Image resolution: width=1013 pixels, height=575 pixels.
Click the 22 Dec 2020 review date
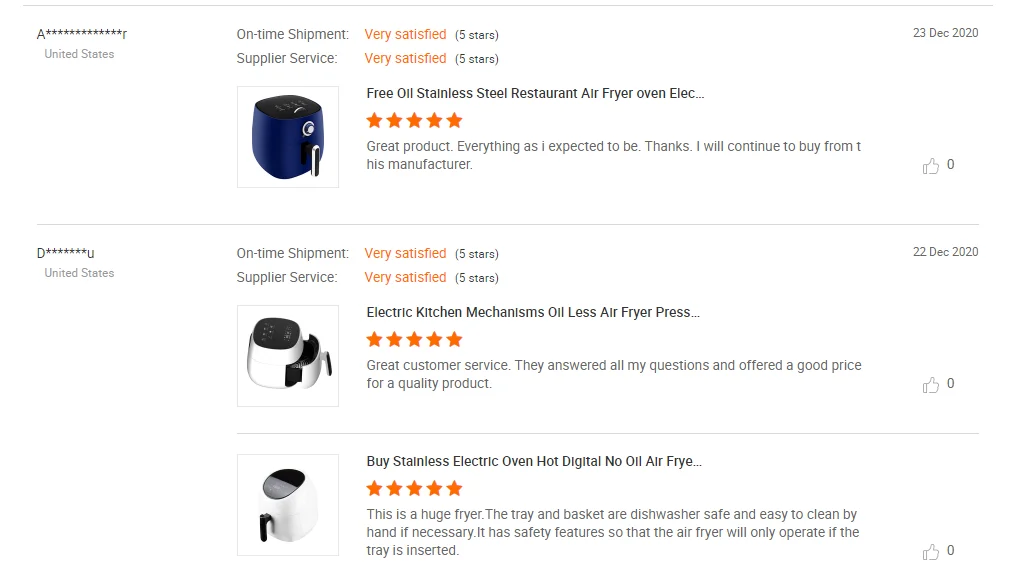click(945, 252)
